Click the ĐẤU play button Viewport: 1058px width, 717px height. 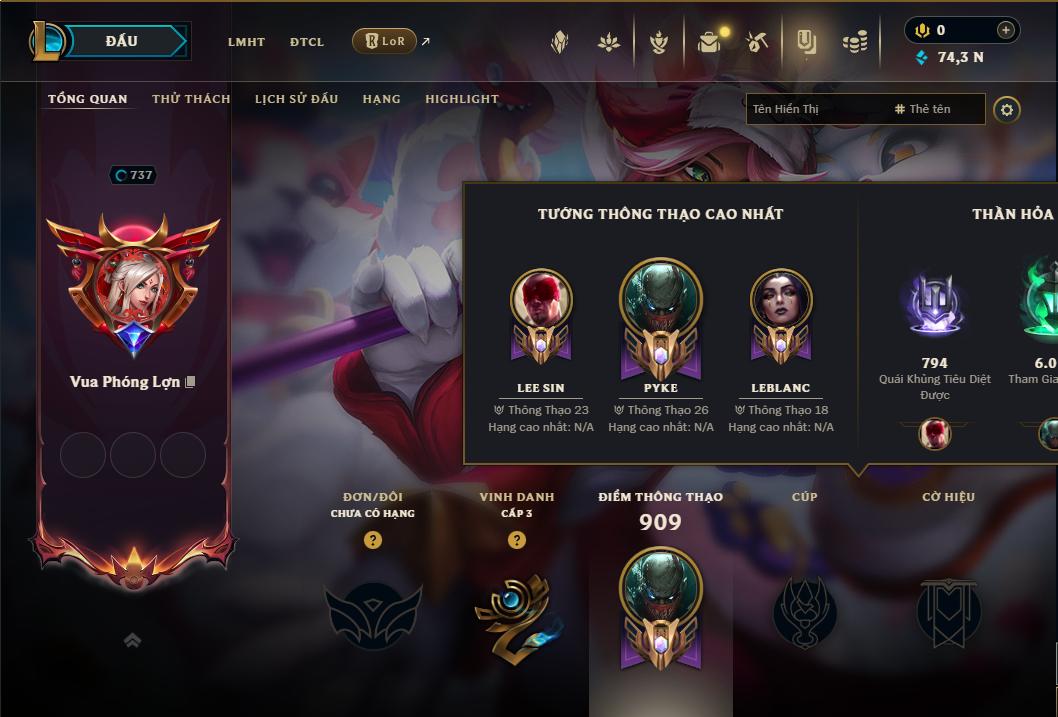(121, 41)
